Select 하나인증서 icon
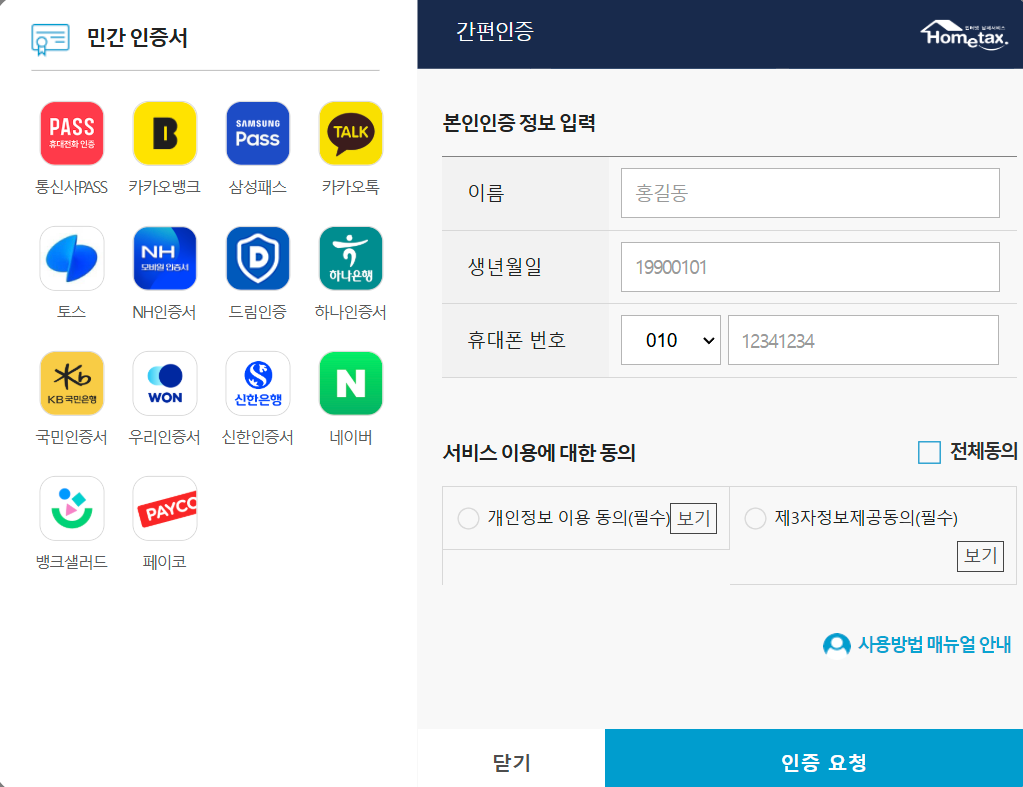The image size is (1023, 787). [350, 258]
